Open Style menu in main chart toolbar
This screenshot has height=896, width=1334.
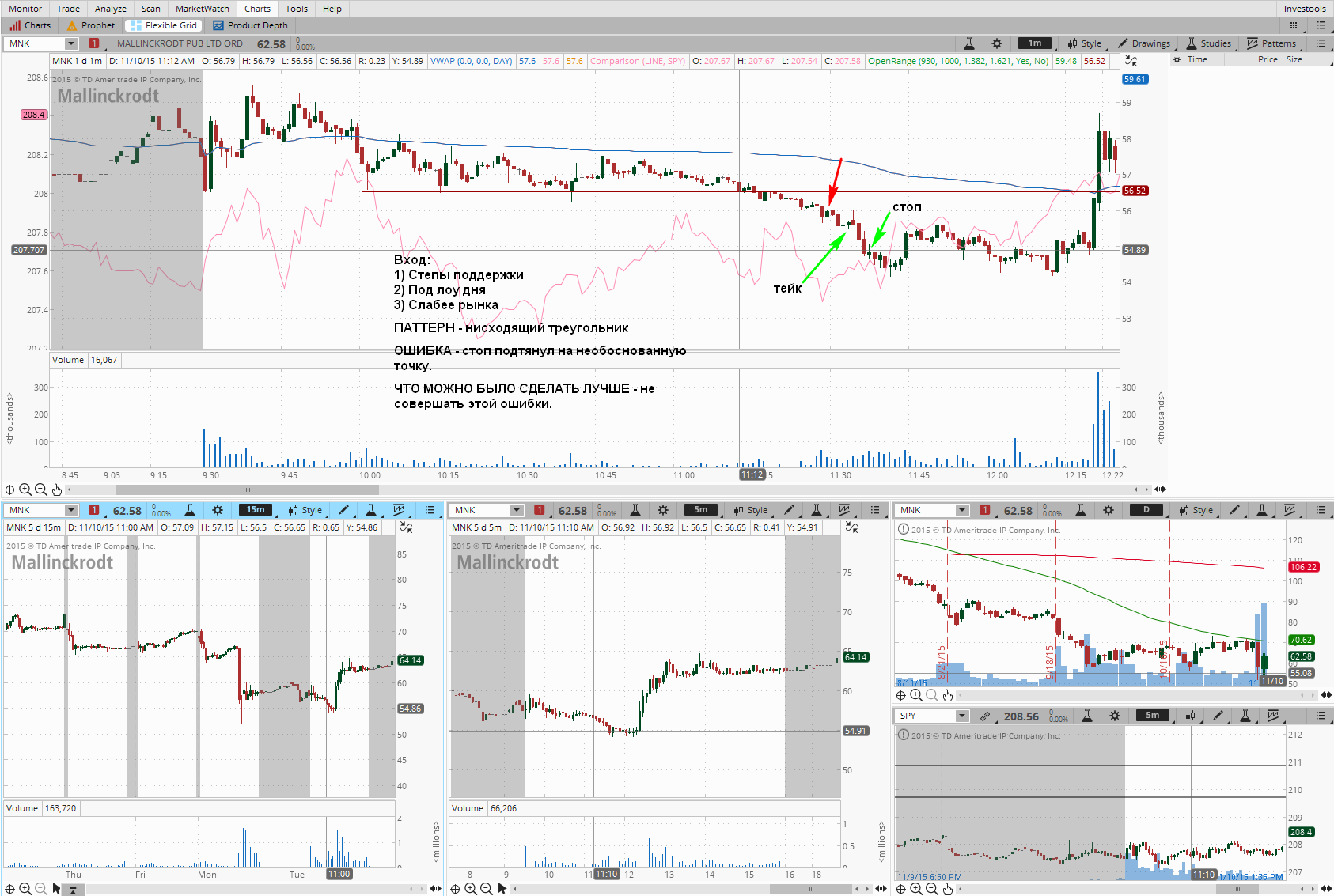[1084, 43]
